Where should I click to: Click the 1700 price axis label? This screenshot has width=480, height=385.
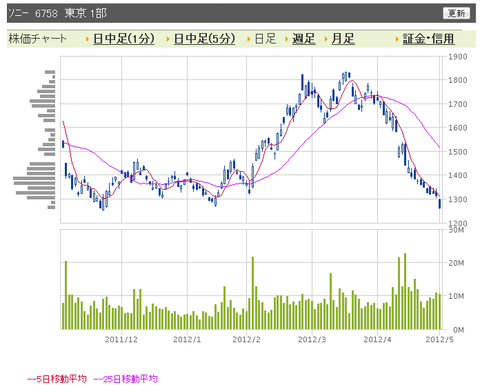458,104
